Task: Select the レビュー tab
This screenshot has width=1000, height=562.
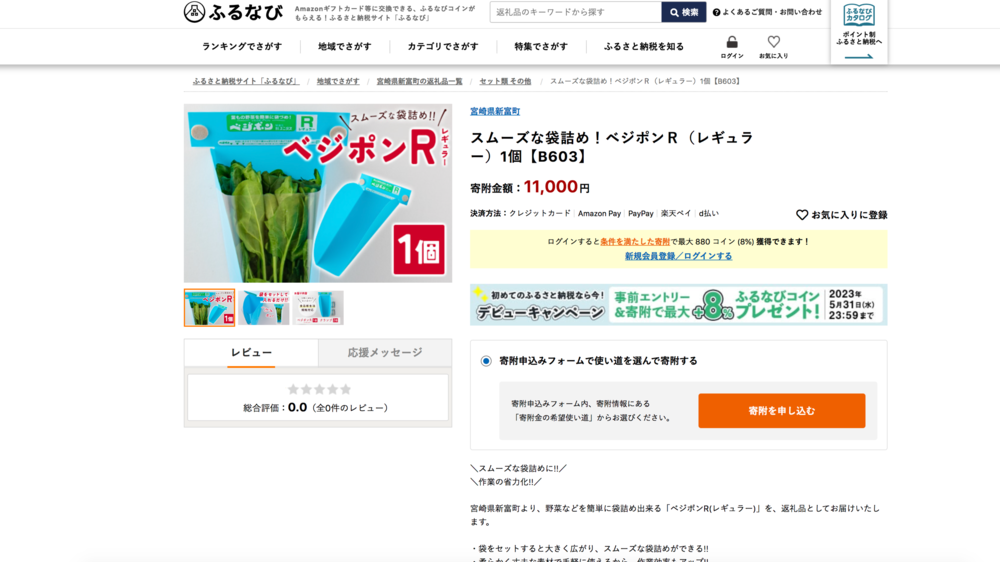Action: point(251,353)
